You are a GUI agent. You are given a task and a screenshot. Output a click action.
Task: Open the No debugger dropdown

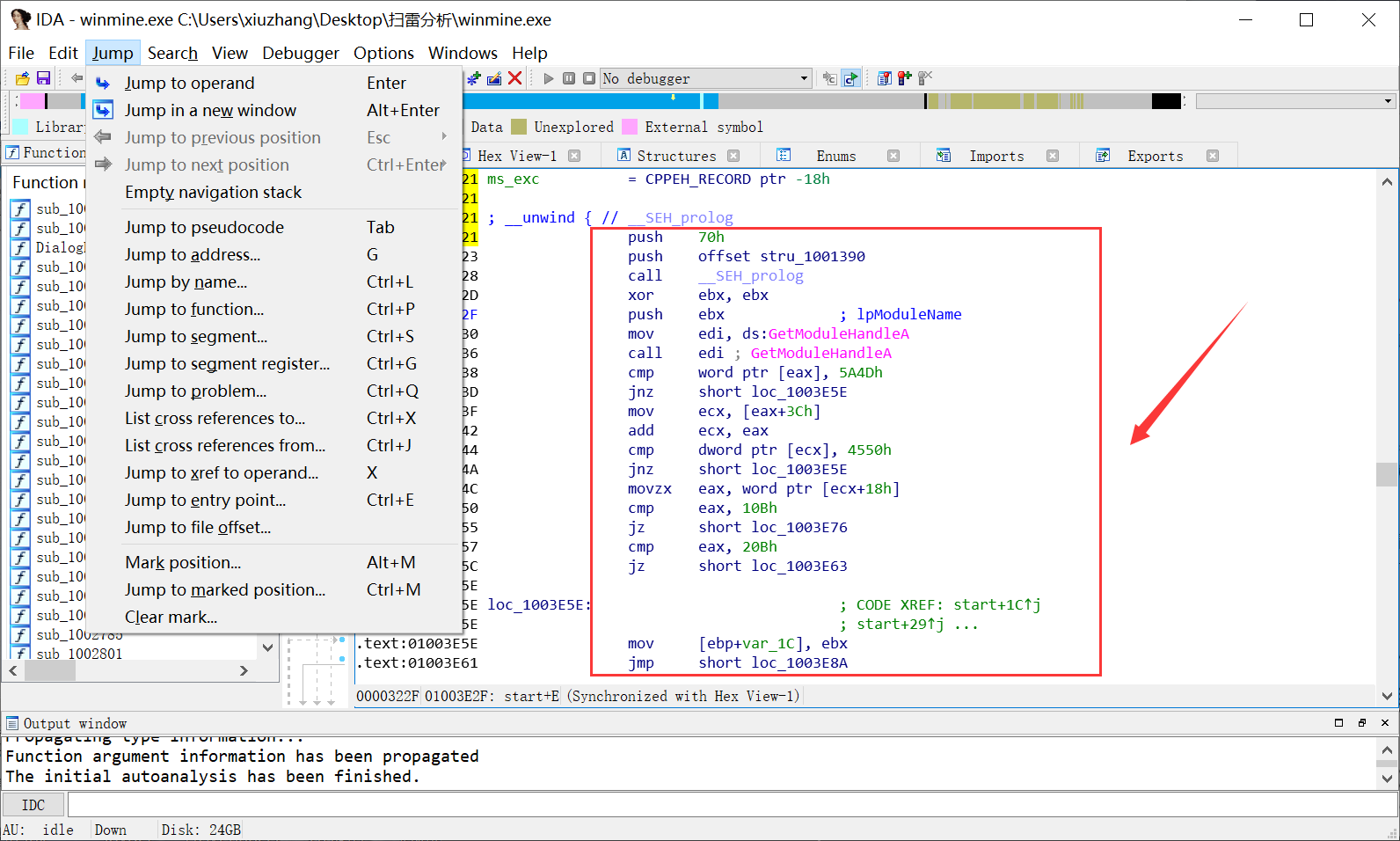click(705, 78)
